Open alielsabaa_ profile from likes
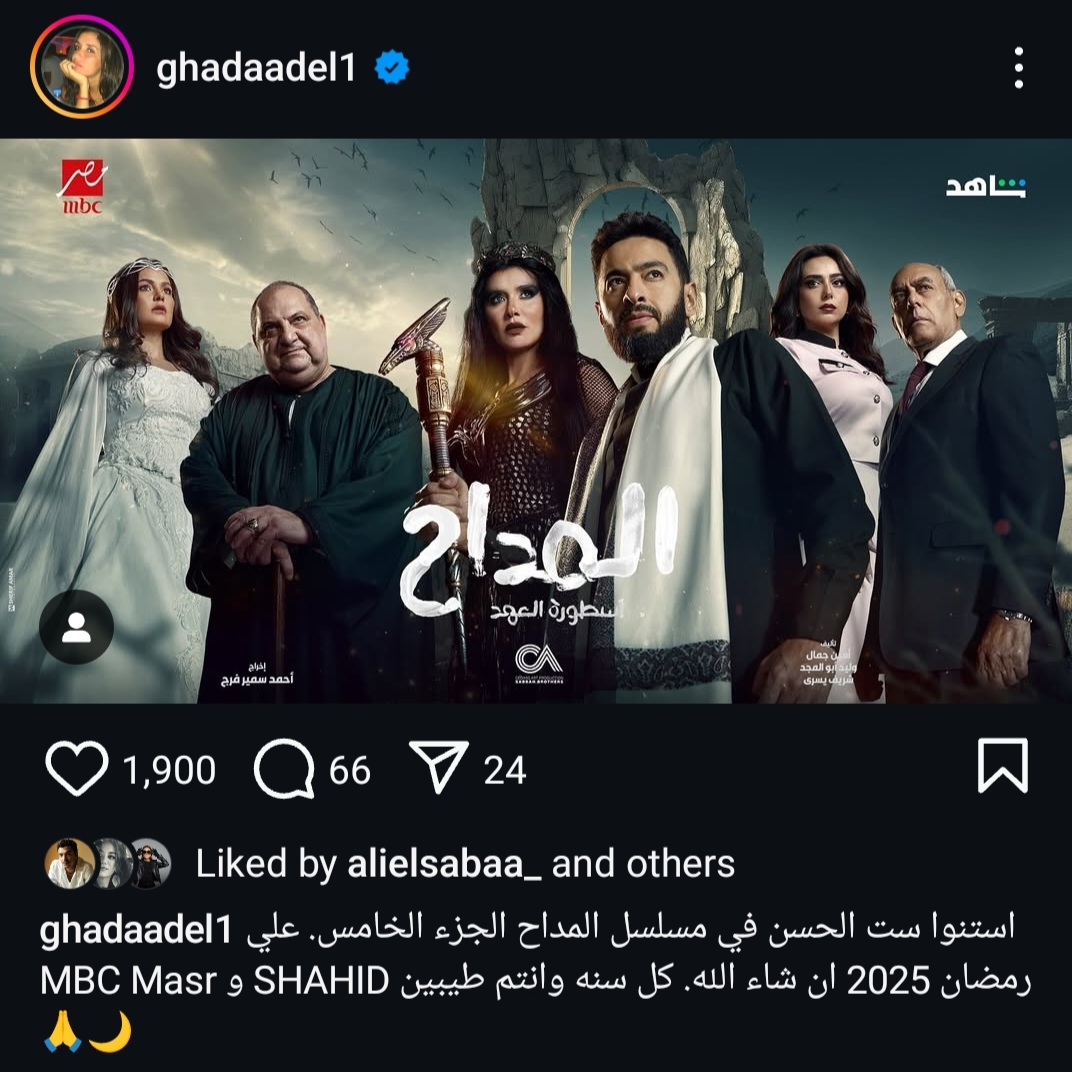 (444, 863)
